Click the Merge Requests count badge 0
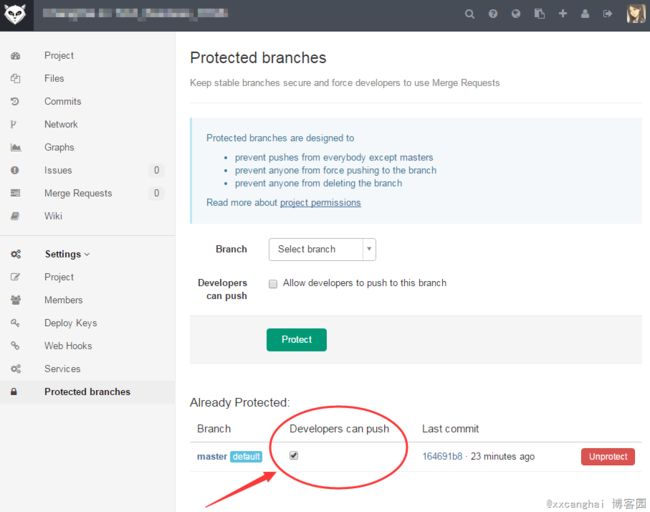650x512 pixels. tap(156, 193)
